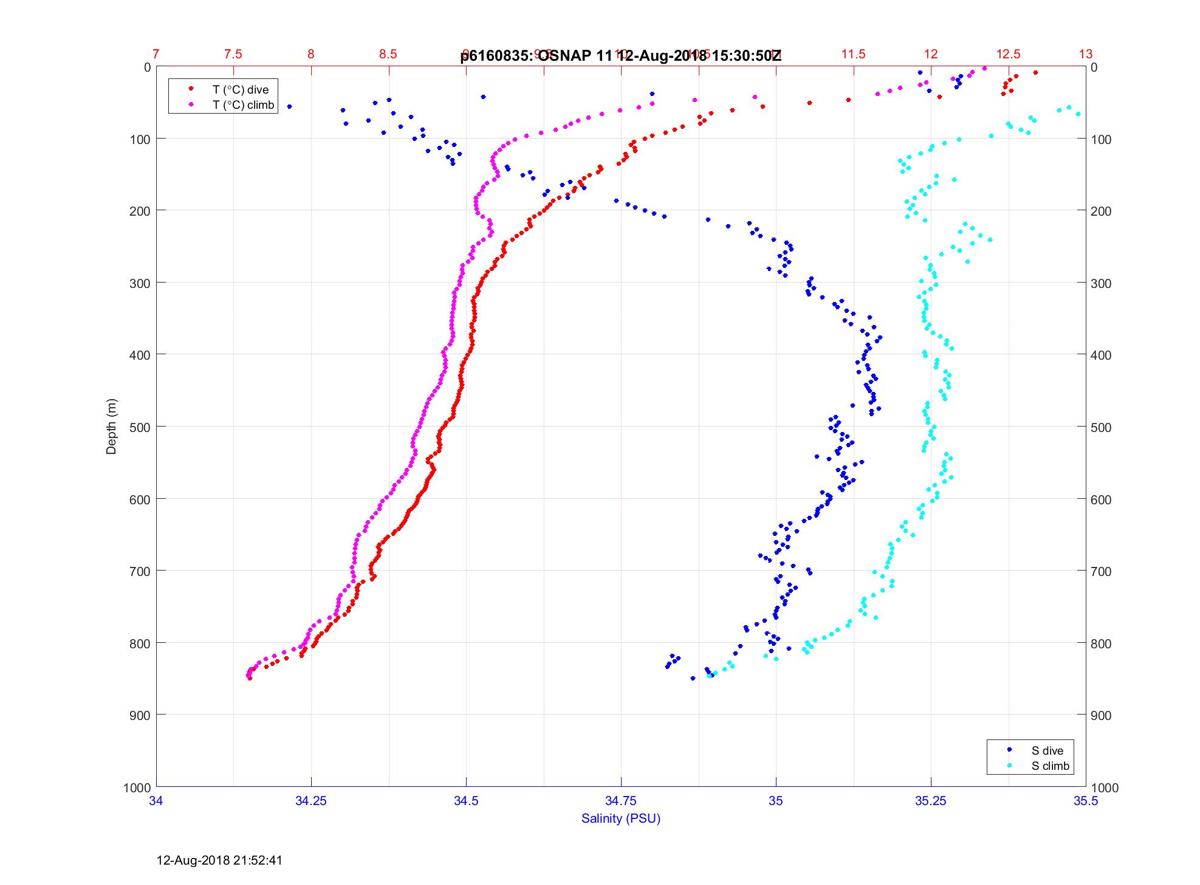1200x885 pixels.
Task: Click left depth axis label 1000
Action: [x=137, y=787]
